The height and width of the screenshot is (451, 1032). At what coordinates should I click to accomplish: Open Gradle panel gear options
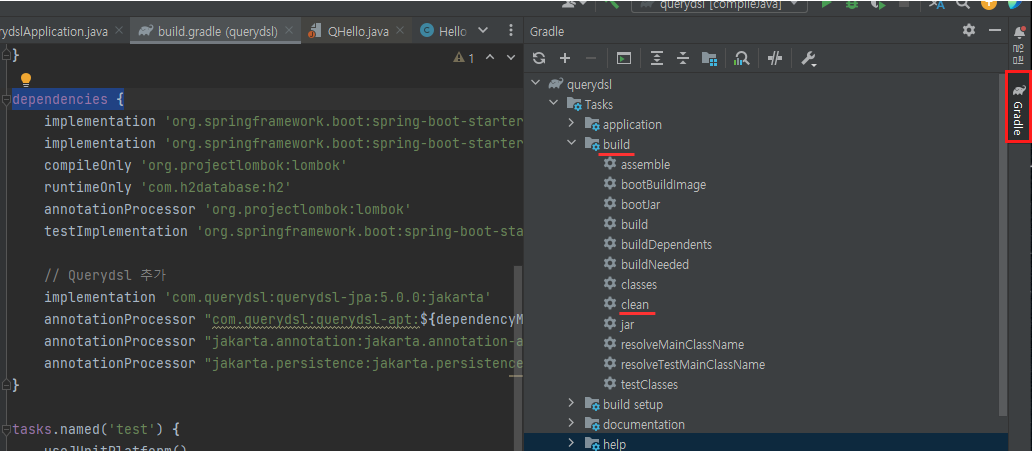pos(969,30)
